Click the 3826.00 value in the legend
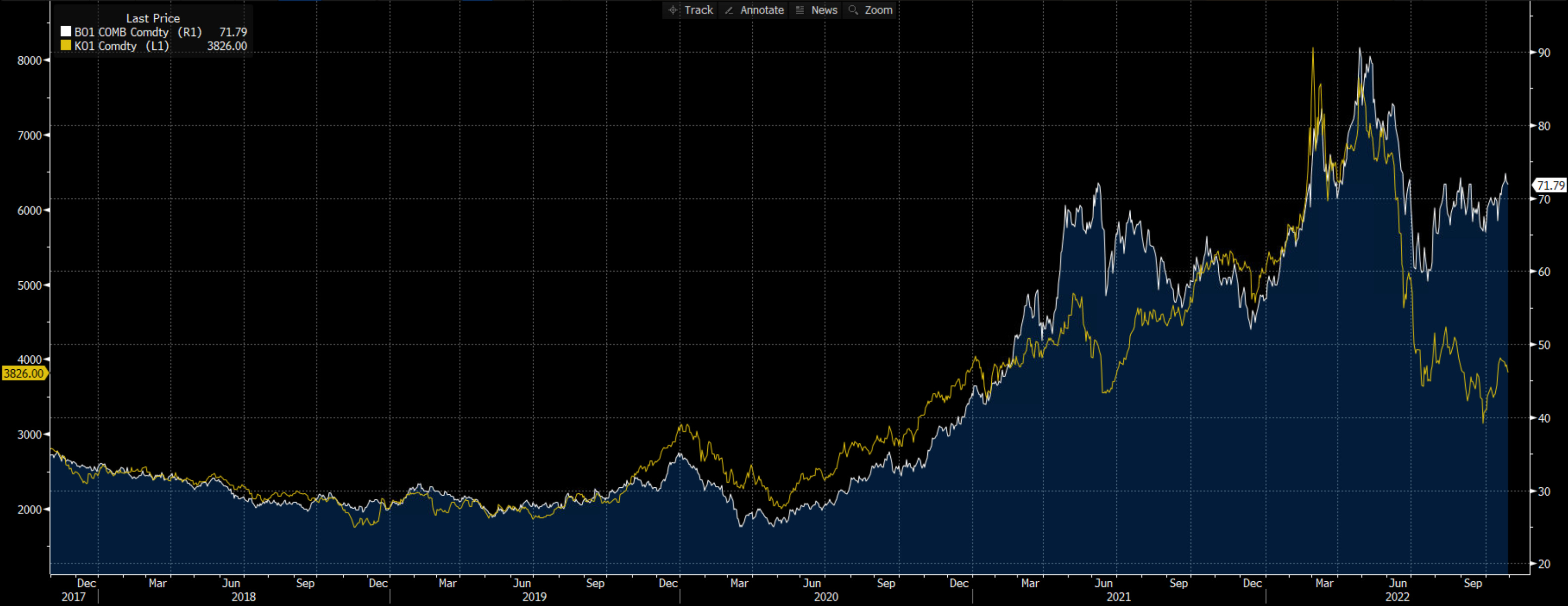Viewport: 1568px width, 606px height. [227, 45]
